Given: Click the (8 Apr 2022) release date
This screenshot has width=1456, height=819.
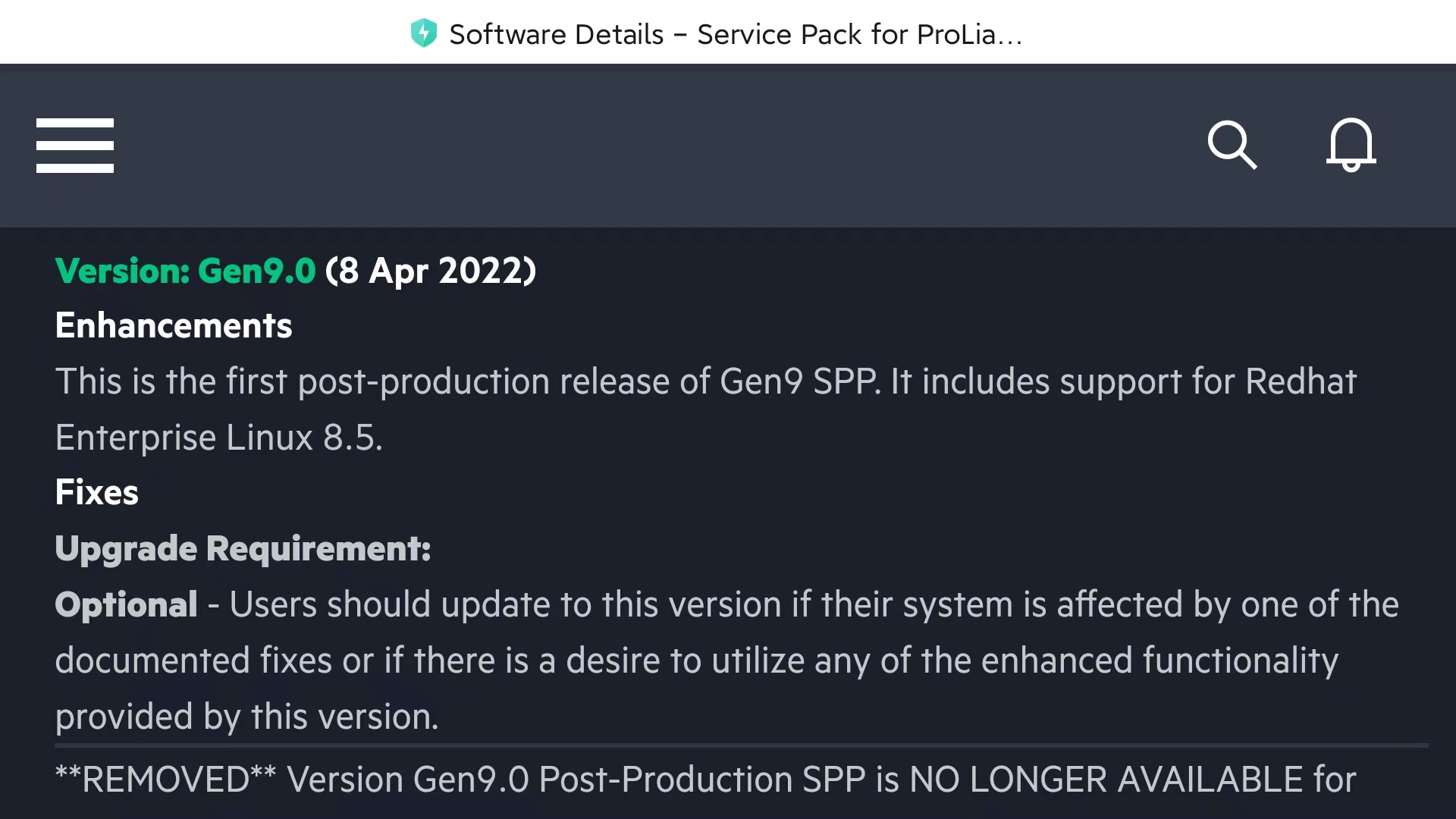Looking at the screenshot, I should click(430, 271).
